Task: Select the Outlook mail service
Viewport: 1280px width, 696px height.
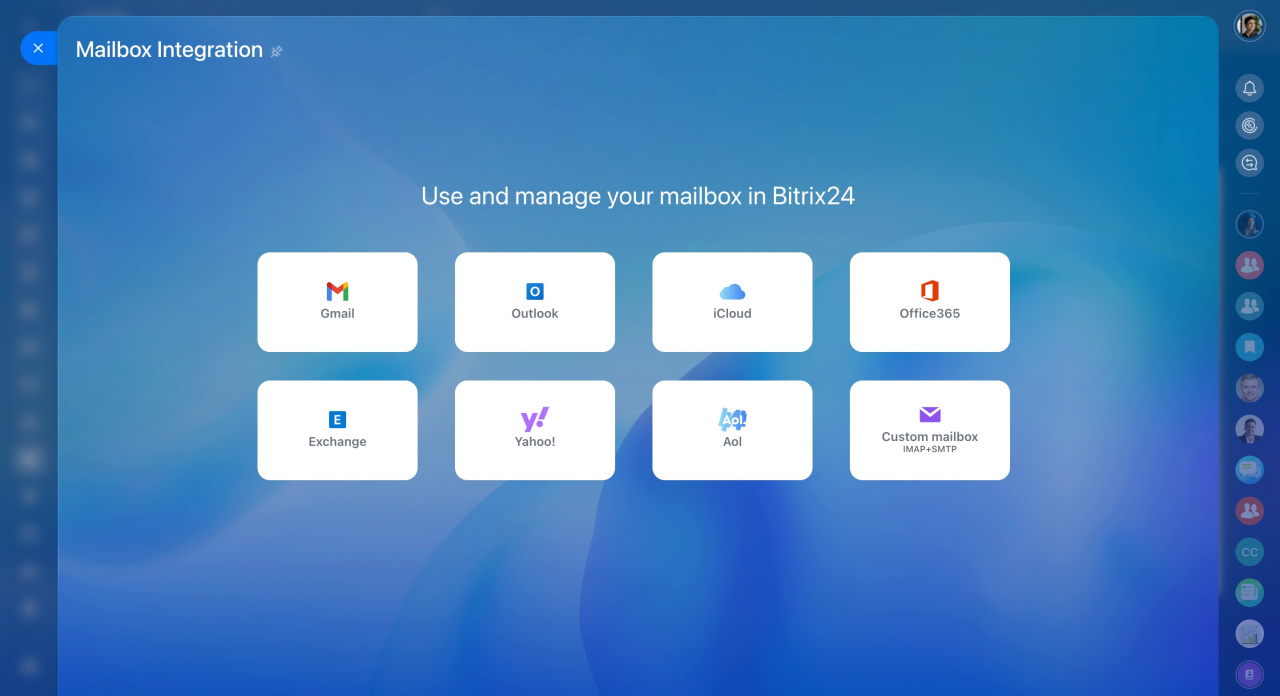Action: click(x=535, y=302)
